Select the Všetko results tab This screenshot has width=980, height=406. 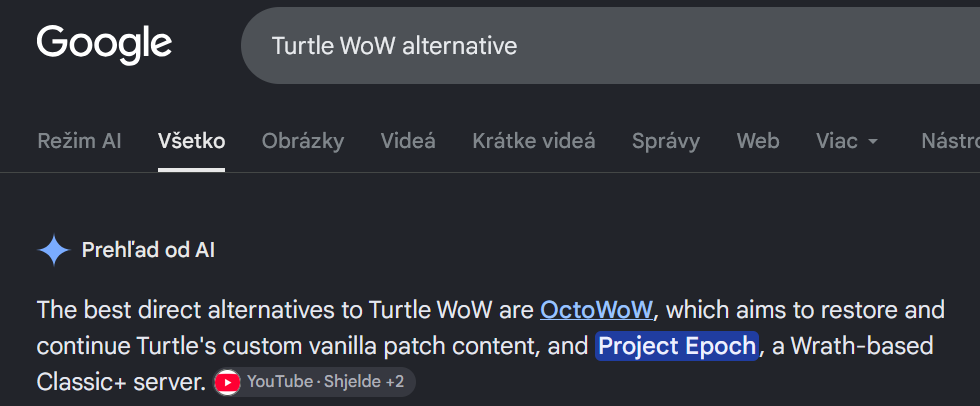click(x=191, y=141)
